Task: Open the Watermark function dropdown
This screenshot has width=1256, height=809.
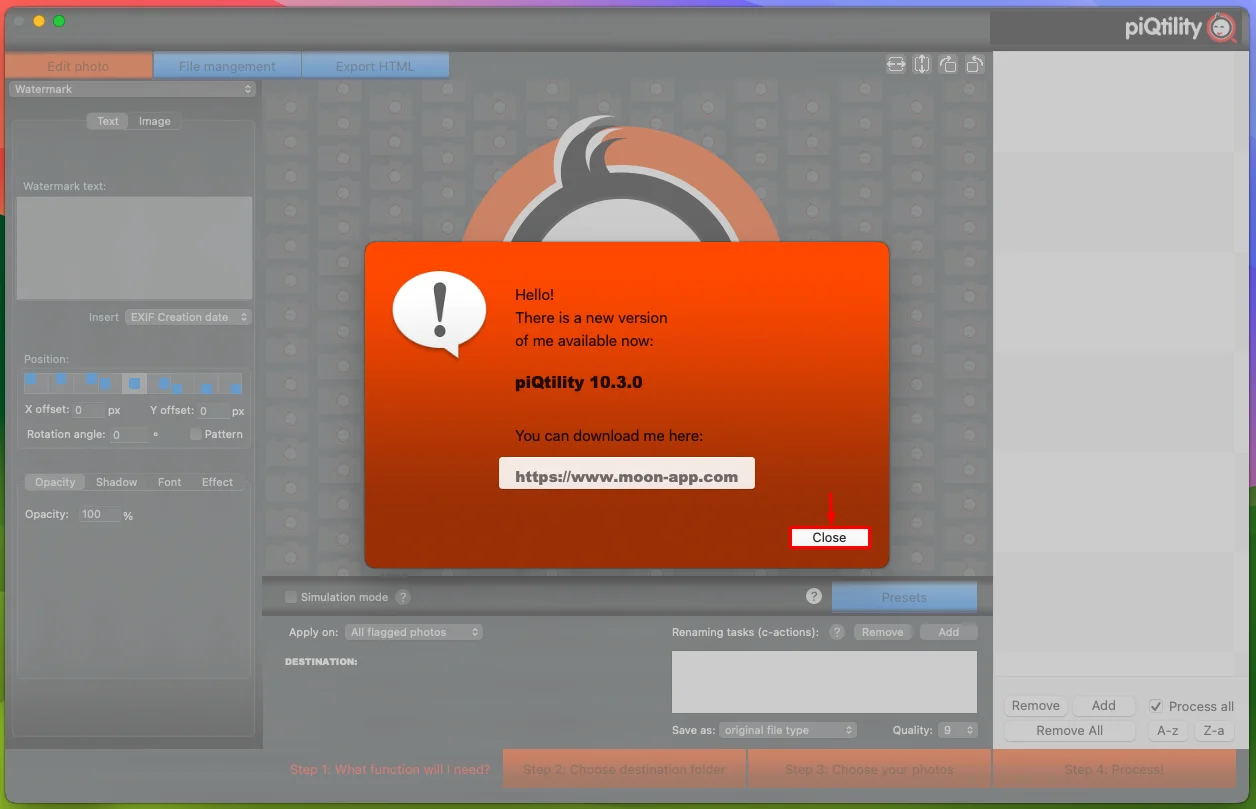Action: tap(132, 89)
